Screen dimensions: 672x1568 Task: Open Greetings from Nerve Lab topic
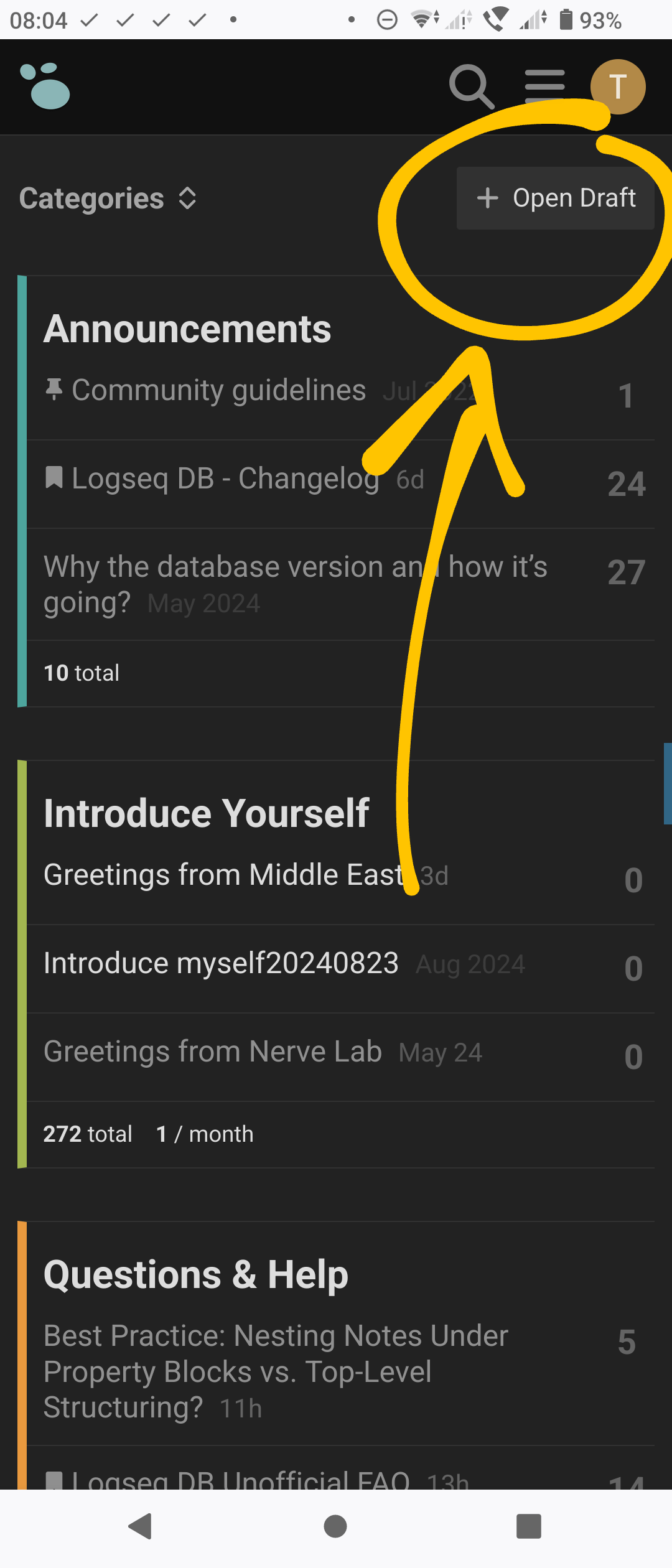213,1051
